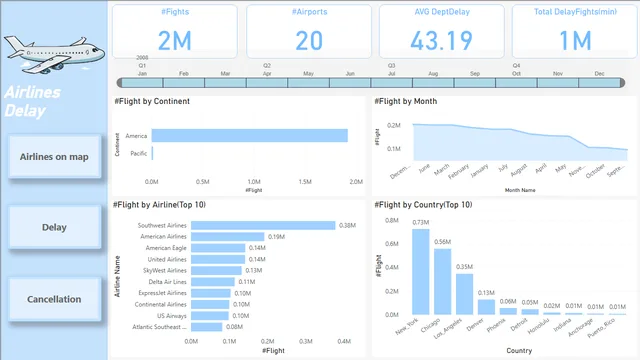Click the #Flight by Airline(Top 10) title

tap(160, 205)
